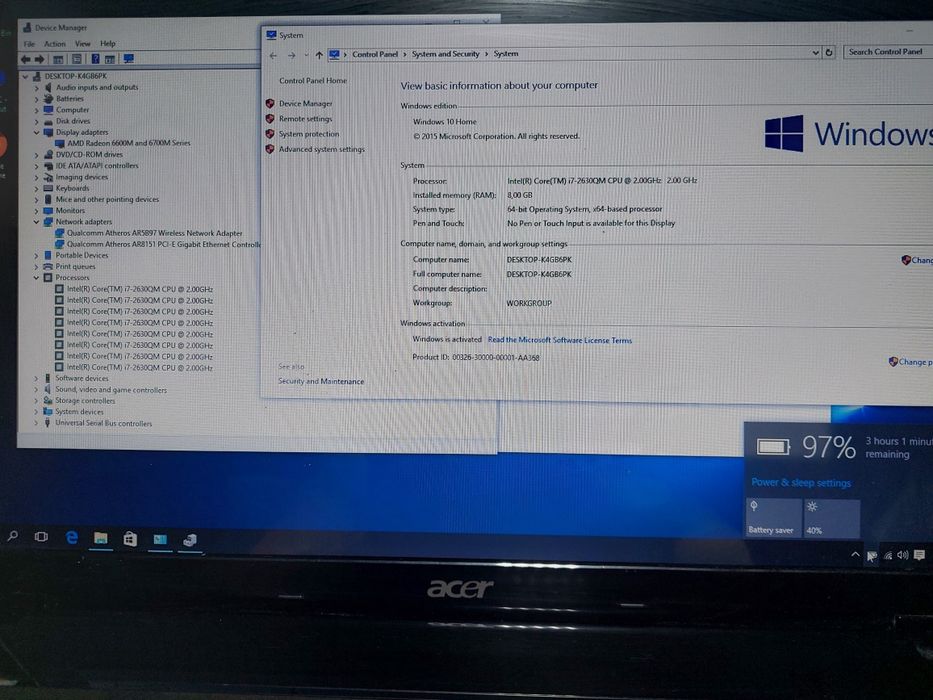The height and width of the screenshot is (700, 933).
Task: Toggle the Battery saver tile
Action: [x=774, y=518]
